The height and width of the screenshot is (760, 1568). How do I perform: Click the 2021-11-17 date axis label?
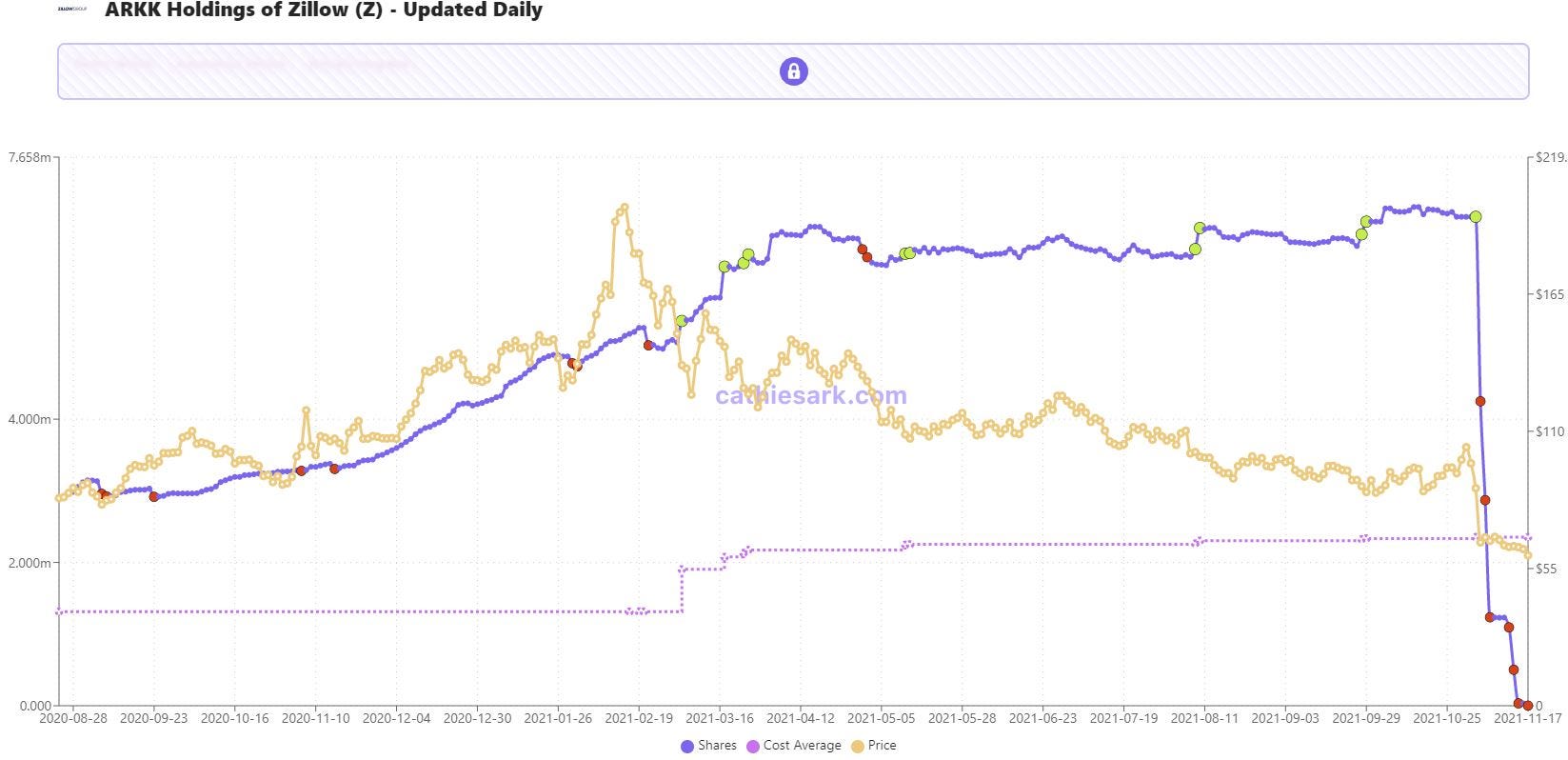tap(1527, 719)
